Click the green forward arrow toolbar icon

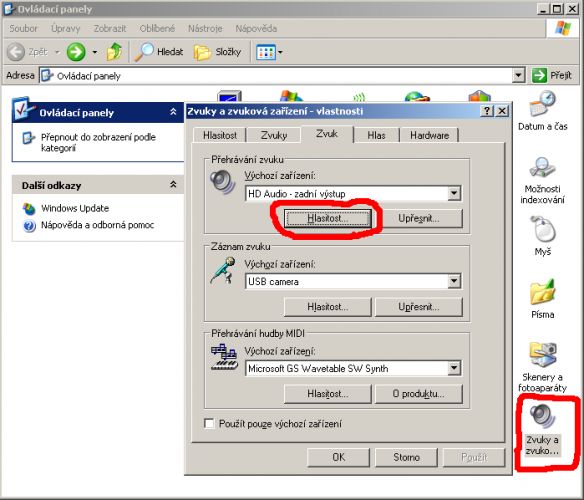[76, 52]
